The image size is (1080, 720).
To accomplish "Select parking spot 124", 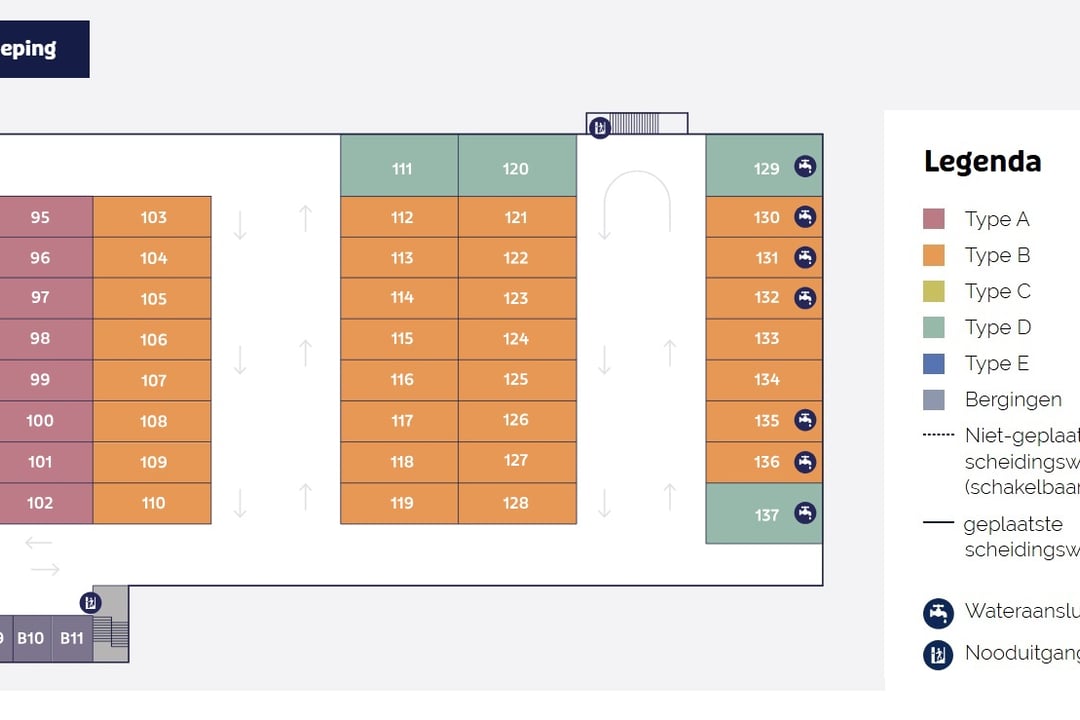I will click(517, 339).
